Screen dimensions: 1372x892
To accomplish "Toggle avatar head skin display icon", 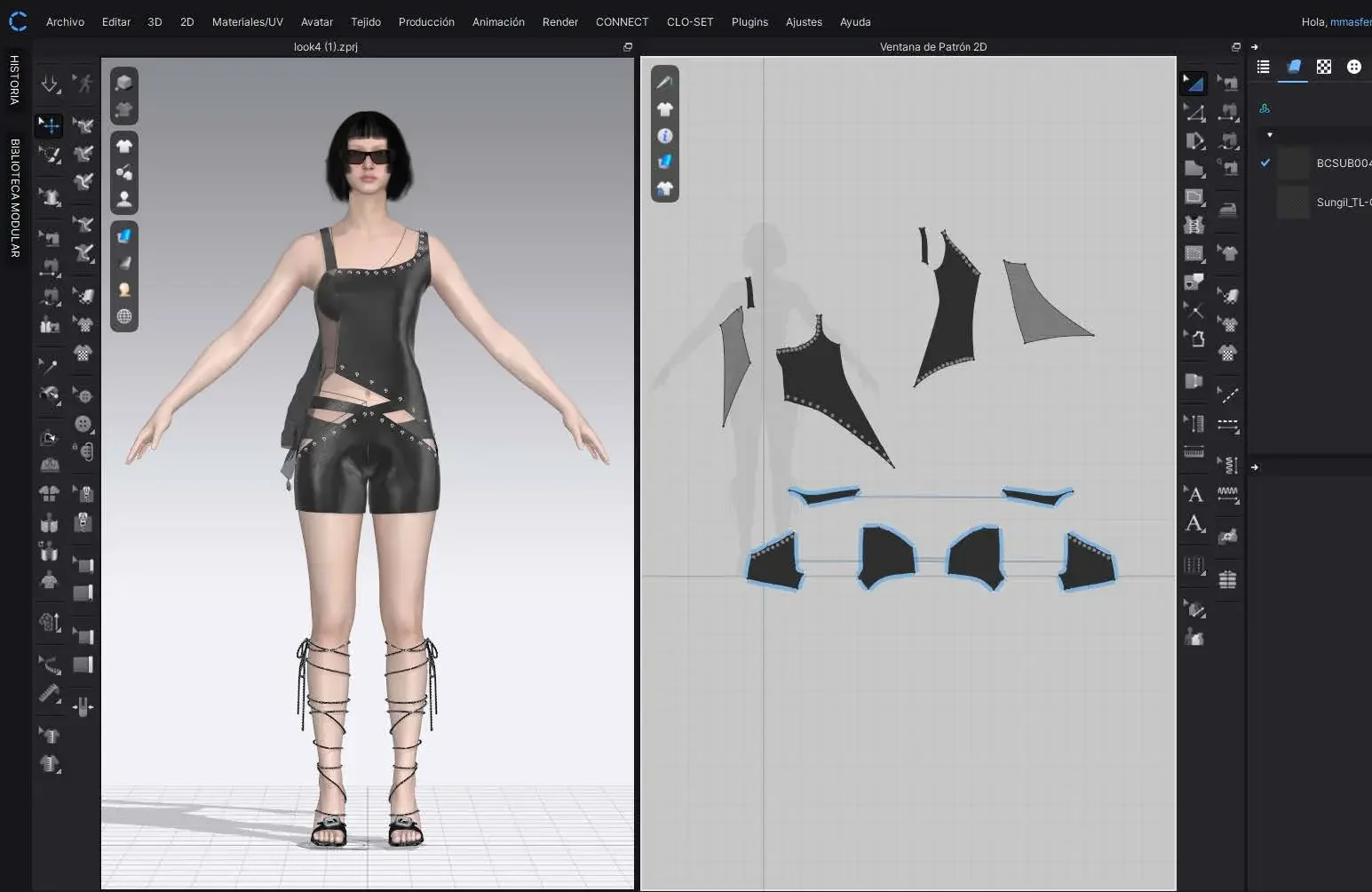I will (x=124, y=290).
